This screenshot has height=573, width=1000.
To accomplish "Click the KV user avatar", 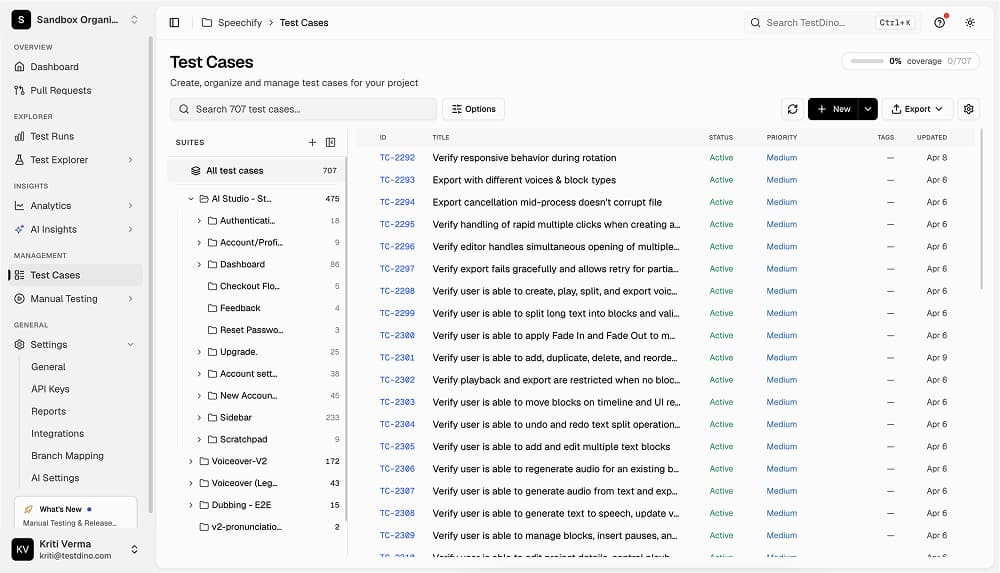I will (22, 549).
